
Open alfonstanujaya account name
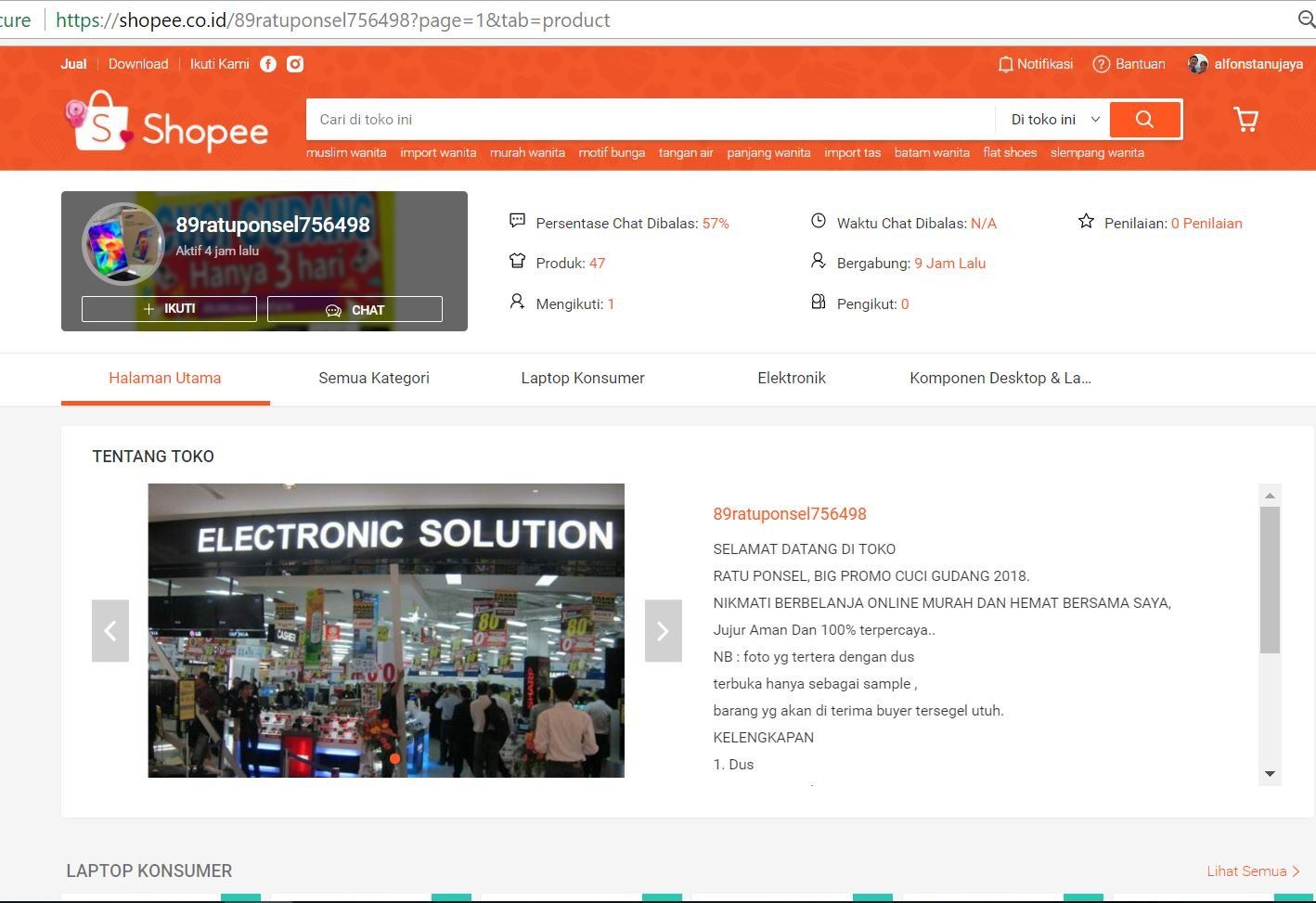click(x=1258, y=64)
